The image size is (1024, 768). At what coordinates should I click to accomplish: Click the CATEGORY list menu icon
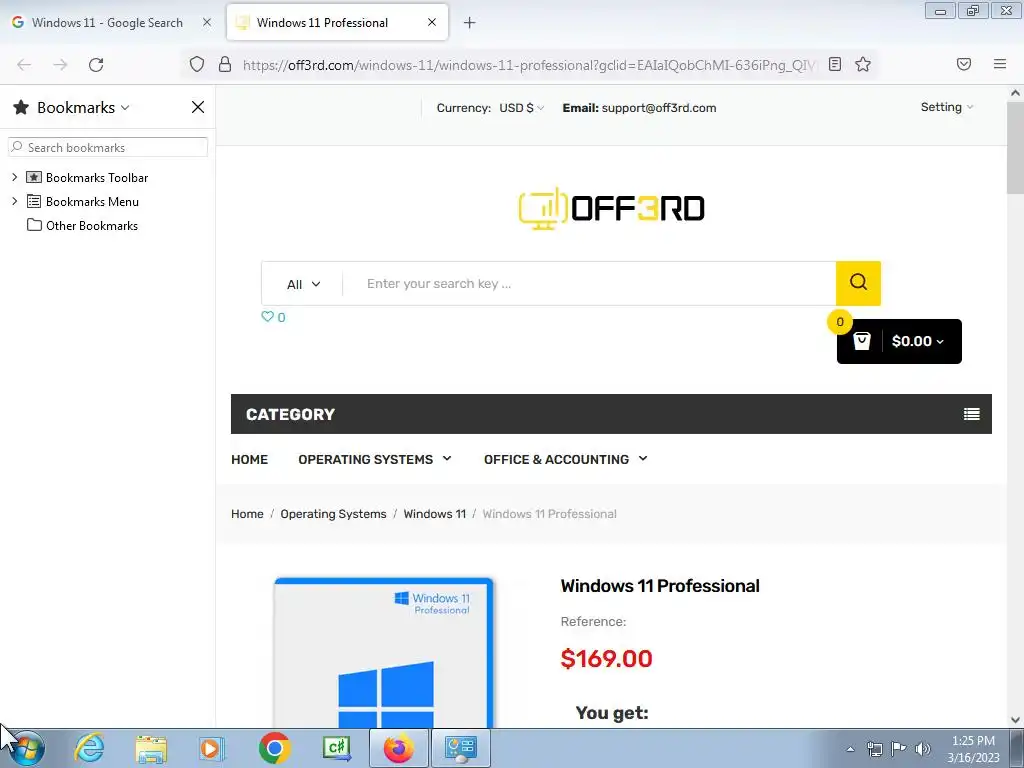pyautogui.click(x=971, y=414)
